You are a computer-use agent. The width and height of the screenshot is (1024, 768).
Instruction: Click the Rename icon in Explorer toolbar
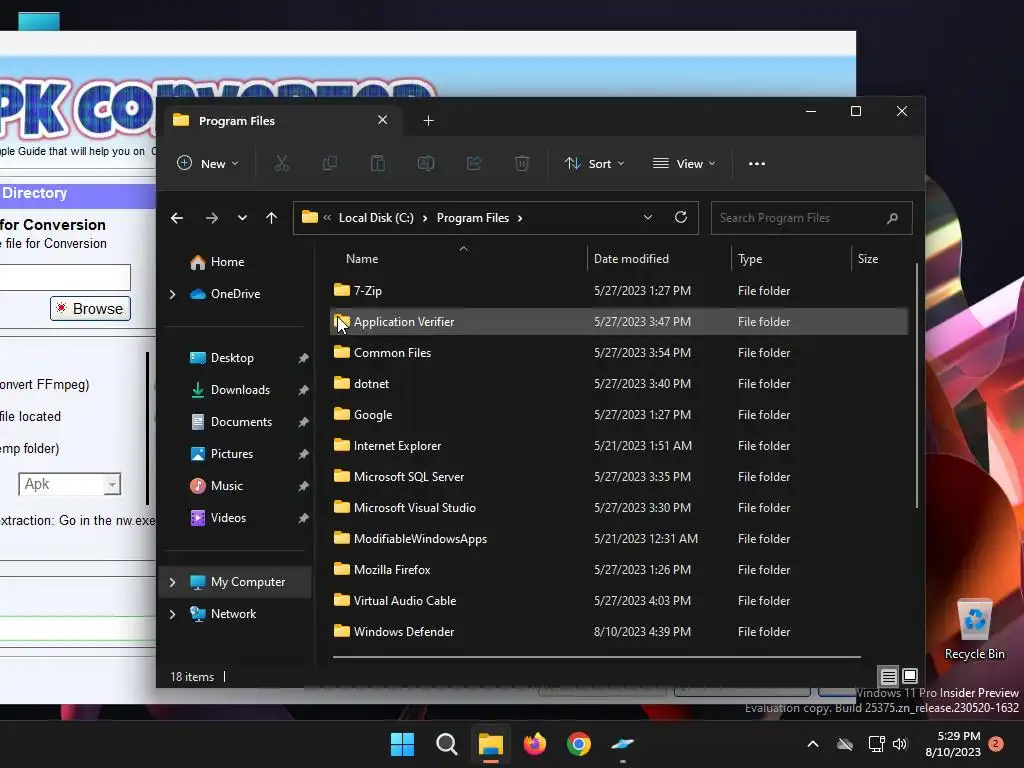pos(426,163)
